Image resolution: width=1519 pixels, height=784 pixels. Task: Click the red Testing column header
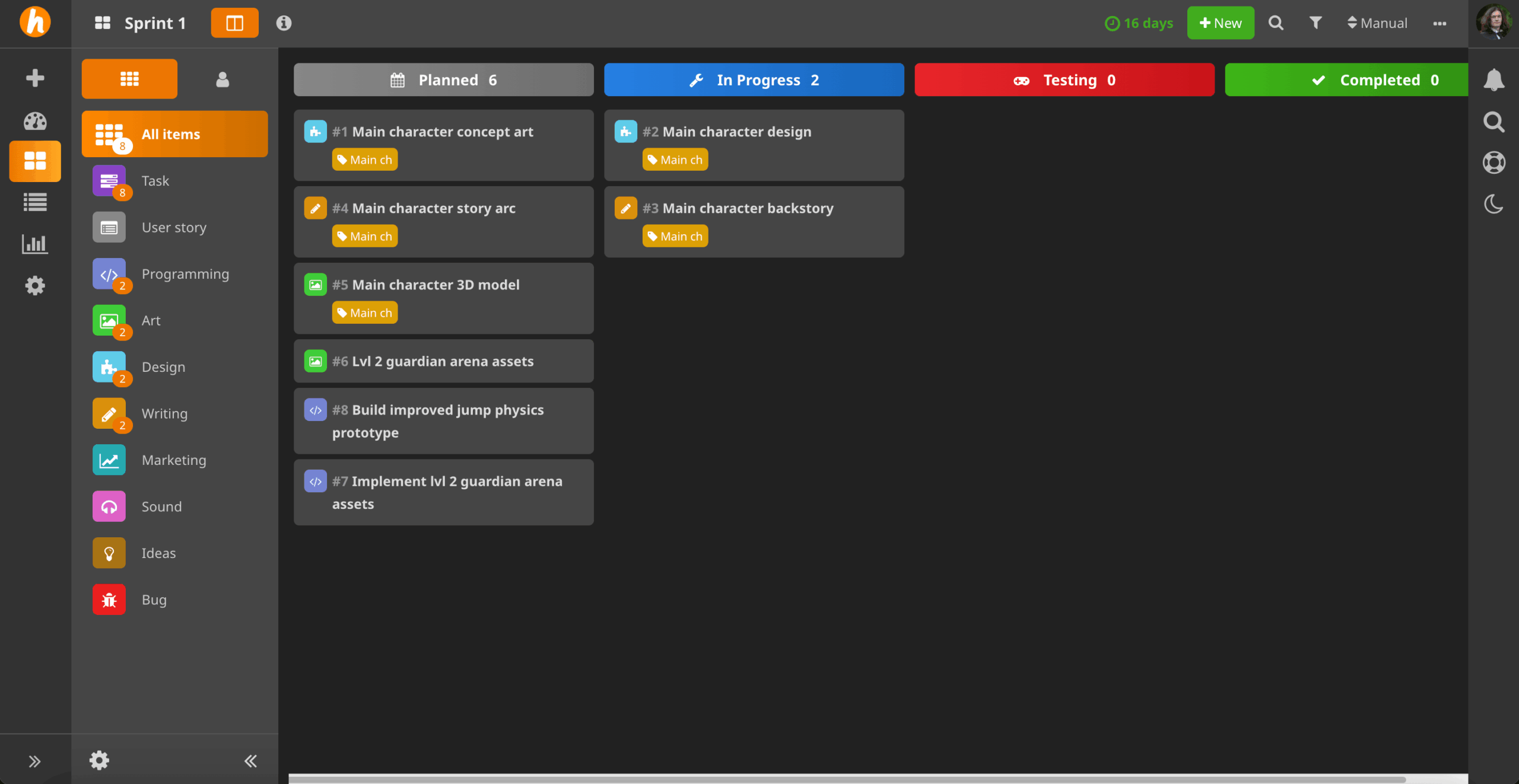1064,79
